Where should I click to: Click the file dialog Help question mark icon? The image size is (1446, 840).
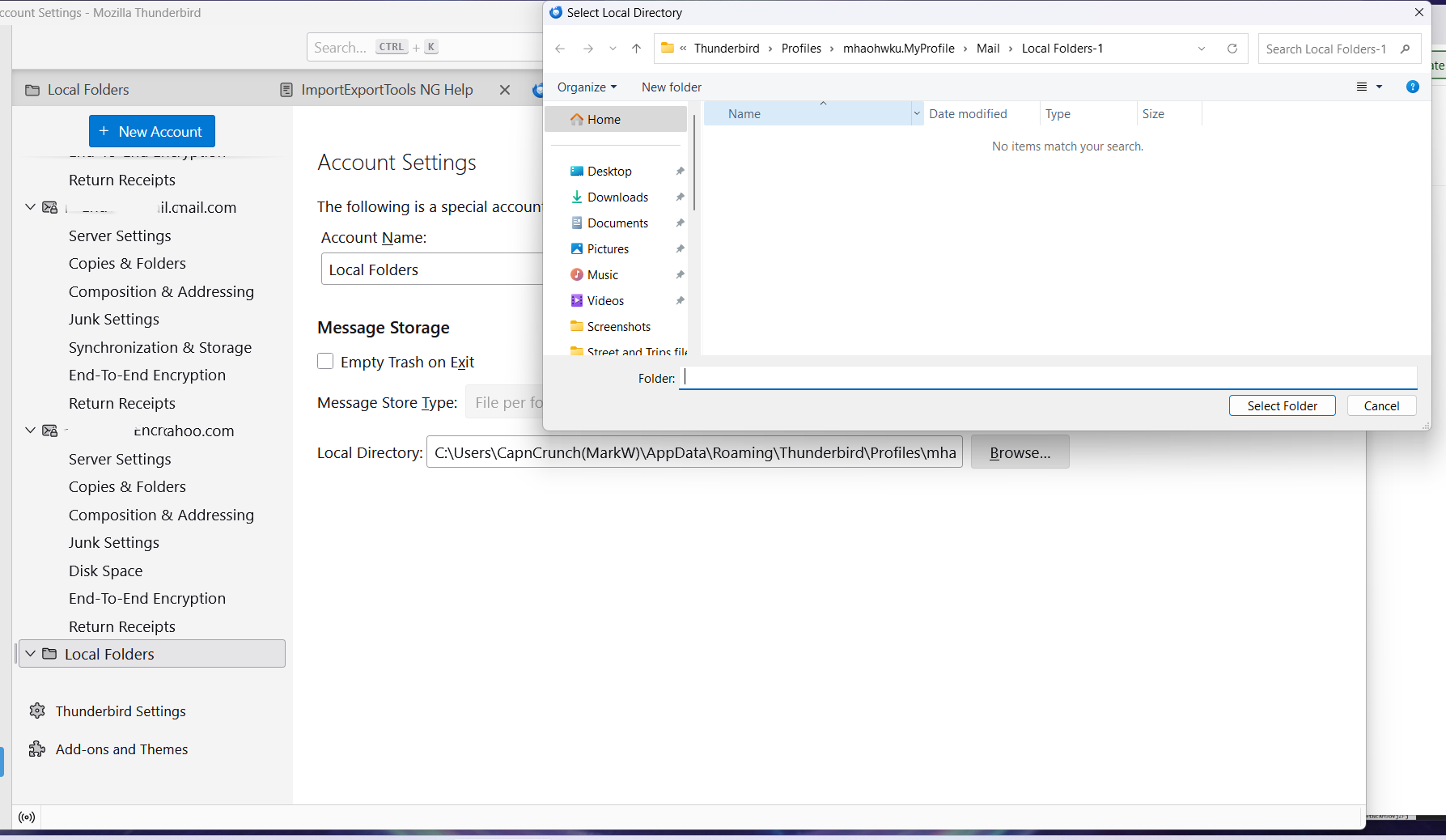[1412, 87]
